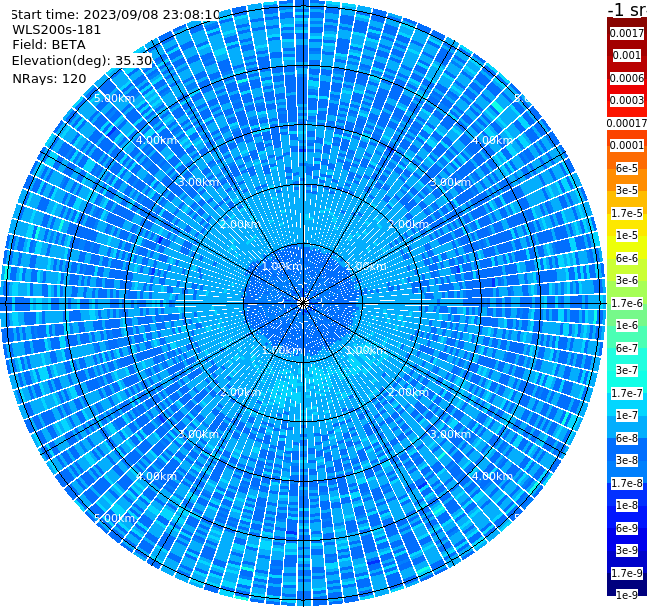Select the 0.0003 colorbar value

(627, 100)
